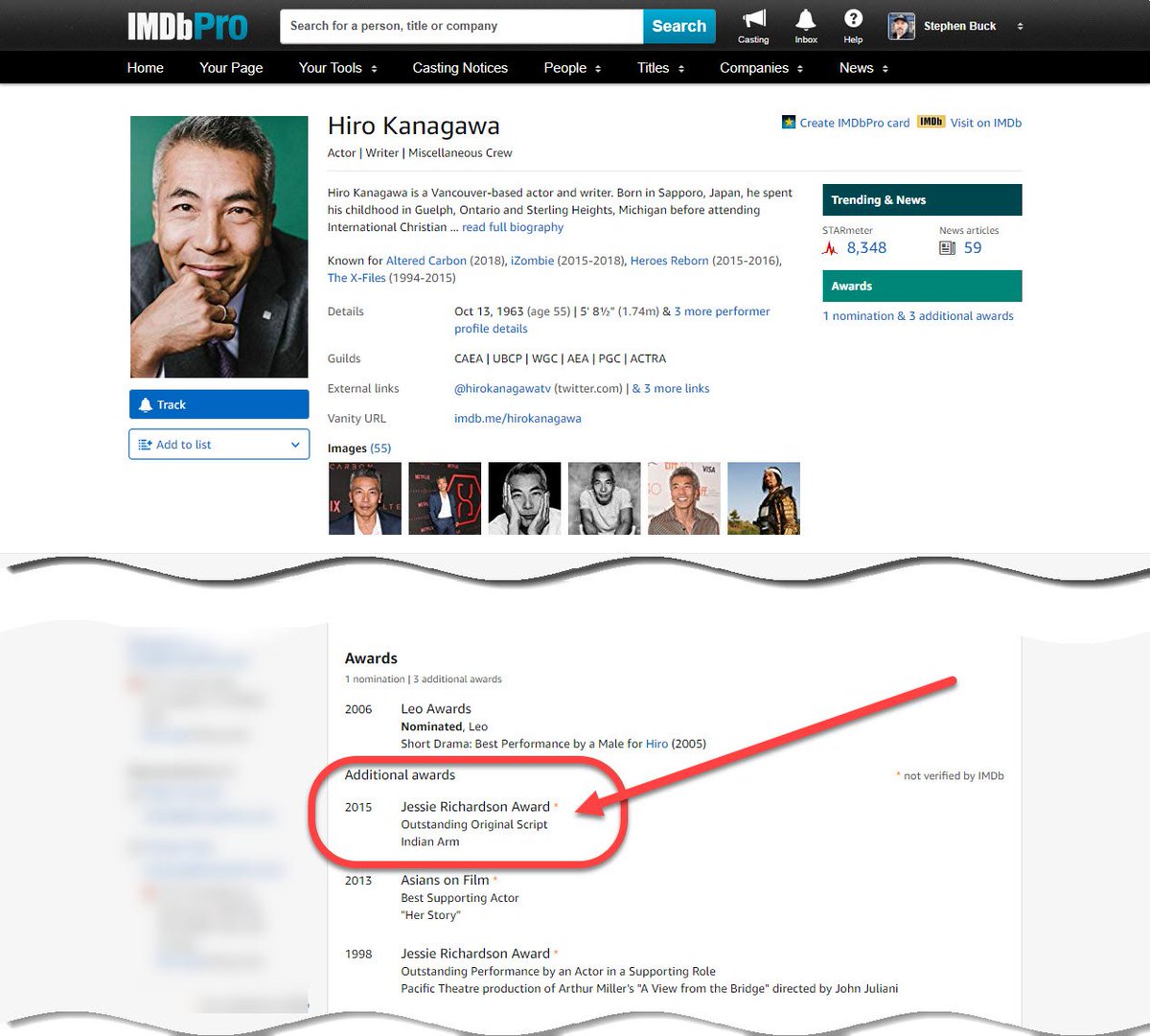This screenshot has width=1150, height=1036.
Task: Open The X-Files title link
Action: click(356, 278)
